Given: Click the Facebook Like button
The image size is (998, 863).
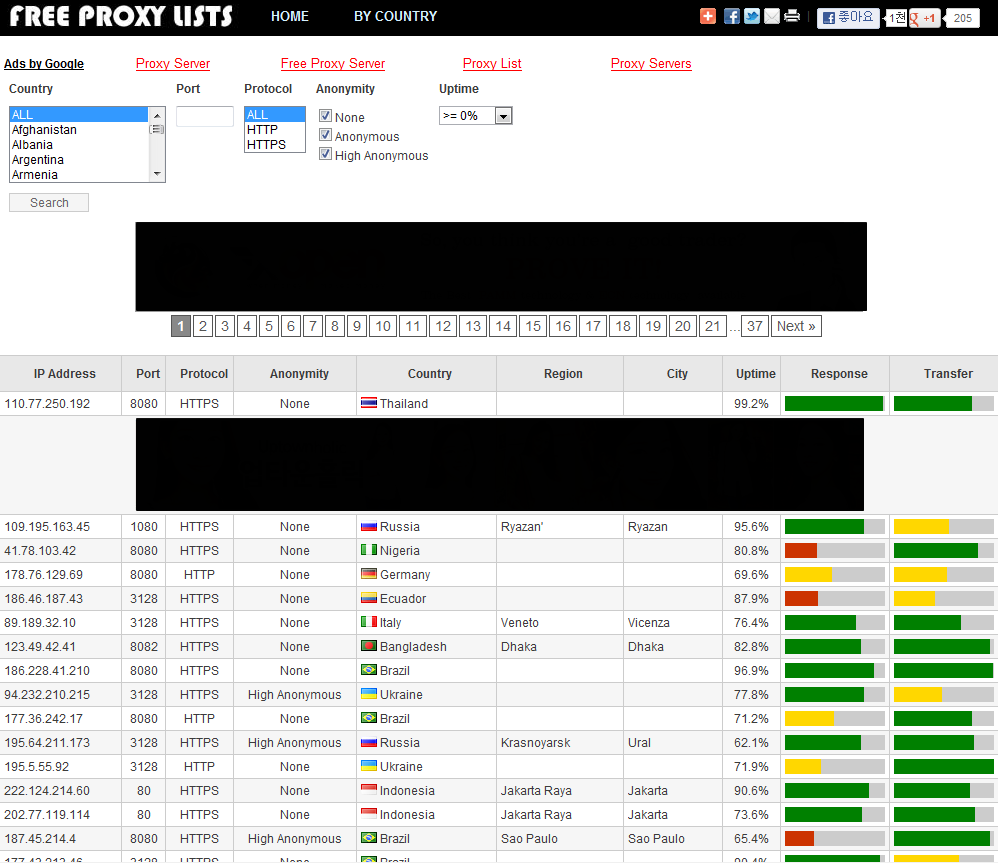Looking at the screenshot, I should 848,18.
